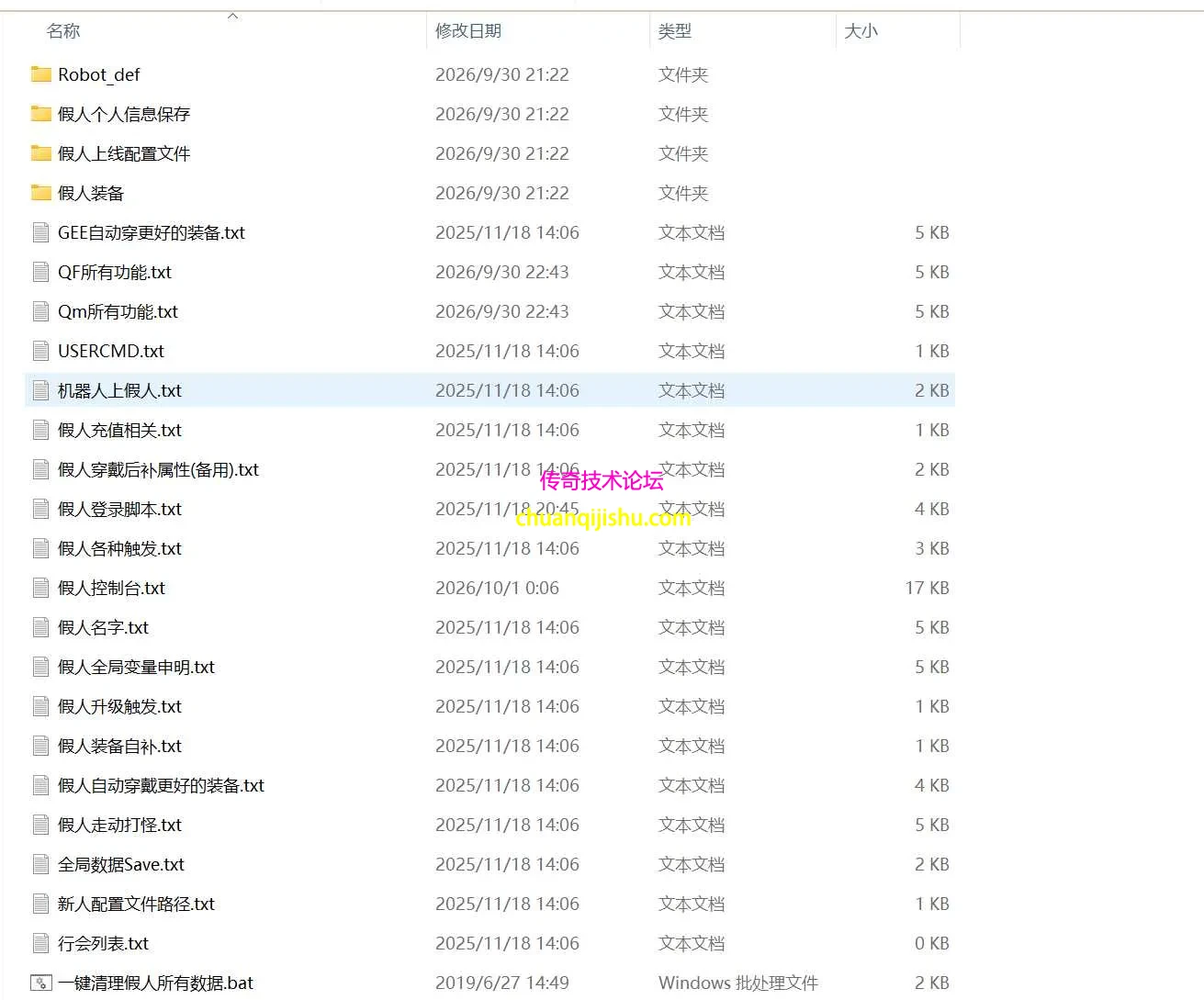The width and height of the screenshot is (1204, 1000).
Task: Select the file name 新人配置文件路径.txt
Action: point(136,904)
